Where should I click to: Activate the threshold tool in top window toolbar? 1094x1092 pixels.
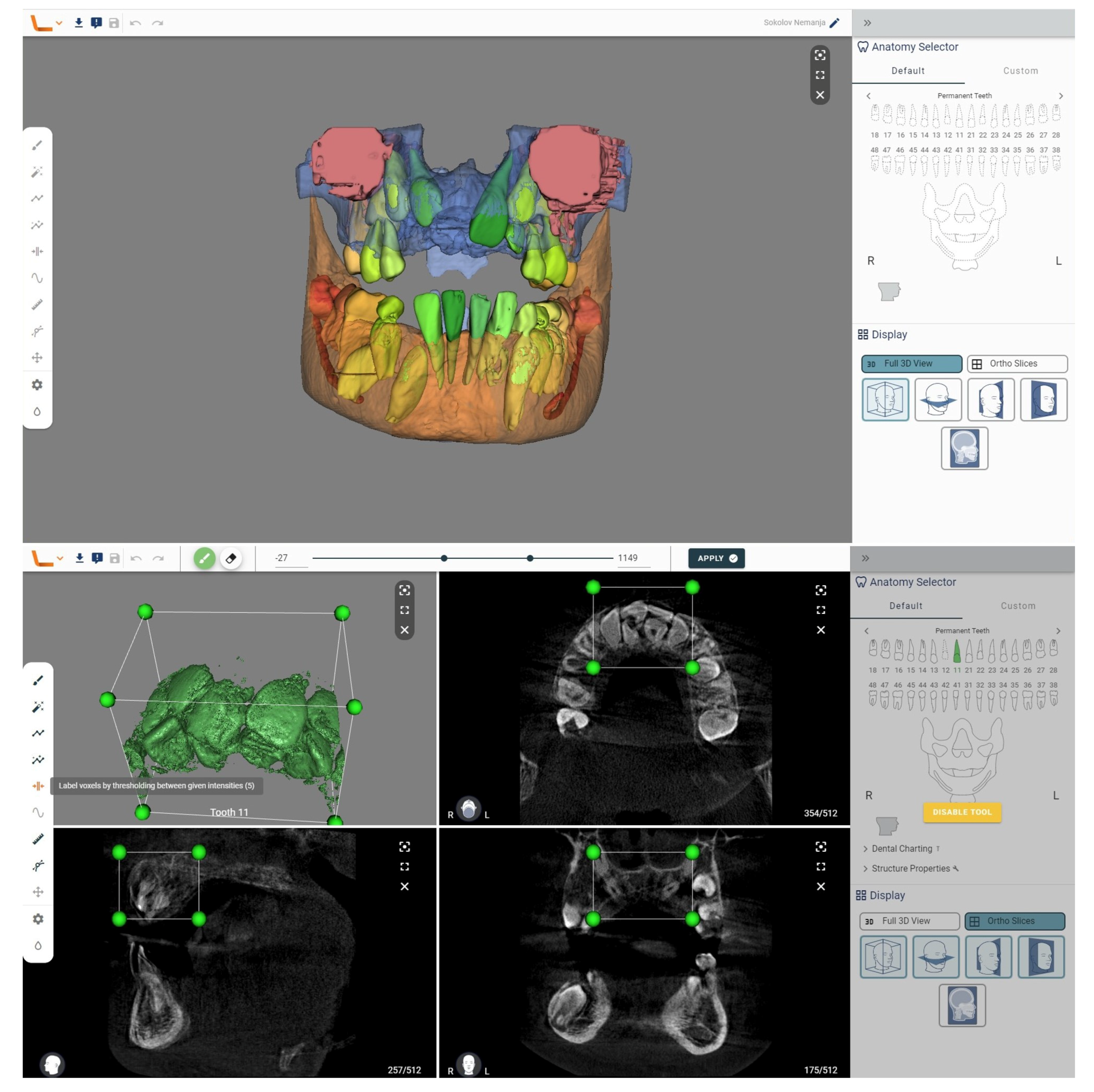[37, 252]
